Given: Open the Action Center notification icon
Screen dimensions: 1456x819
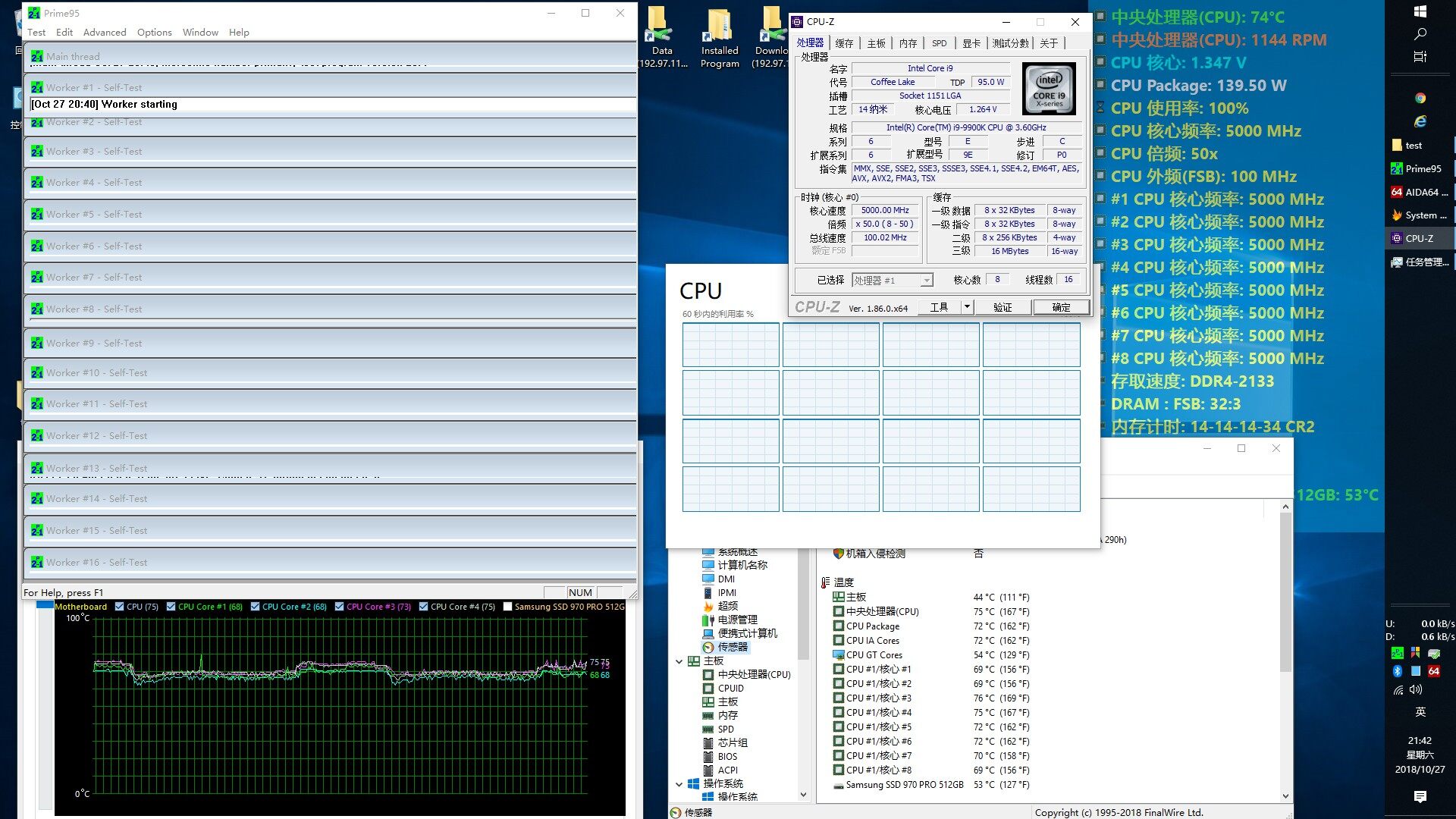Looking at the screenshot, I should [x=1420, y=796].
